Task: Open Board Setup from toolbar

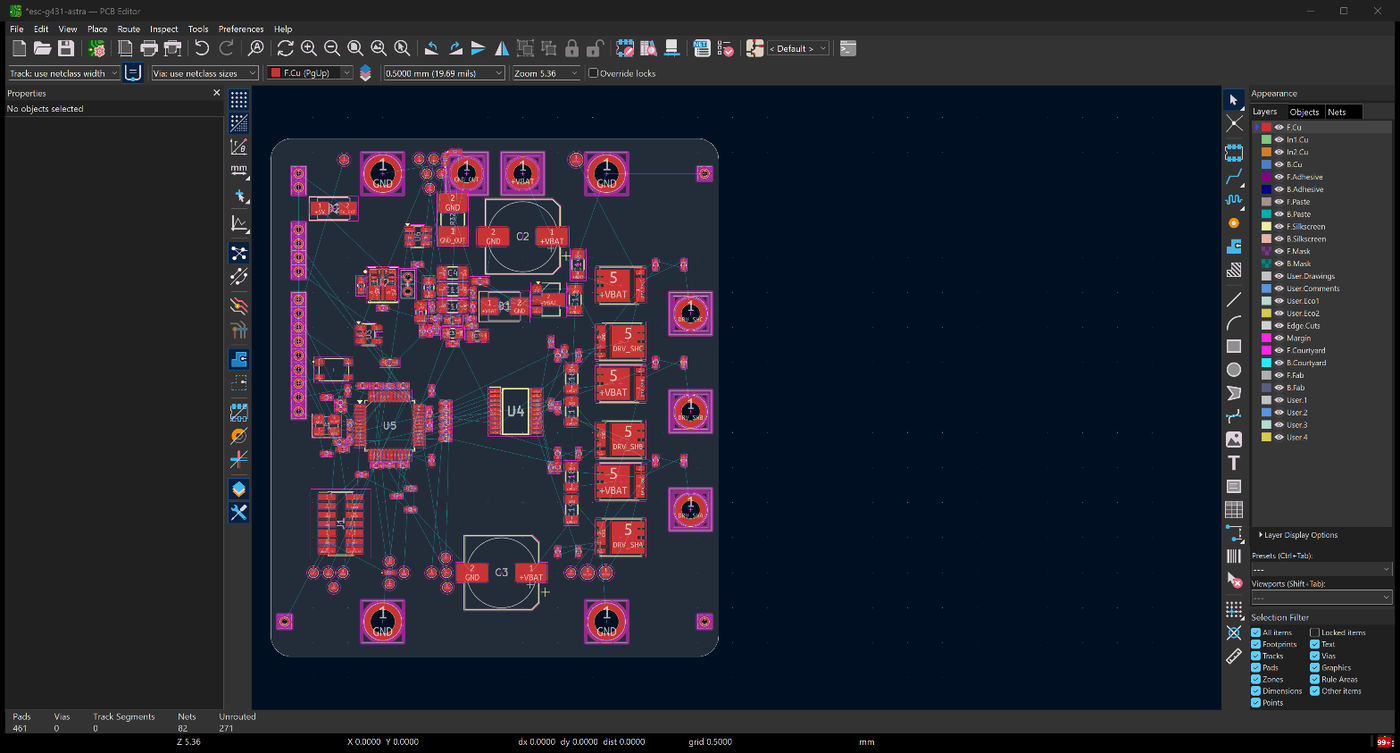Action: [x=97, y=48]
